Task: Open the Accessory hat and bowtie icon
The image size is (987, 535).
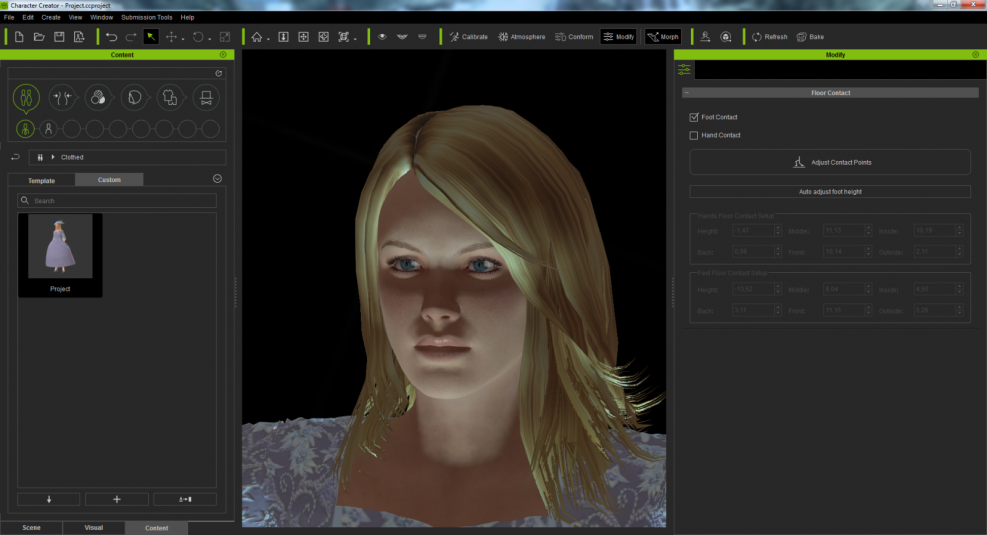Action: tap(205, 98)
